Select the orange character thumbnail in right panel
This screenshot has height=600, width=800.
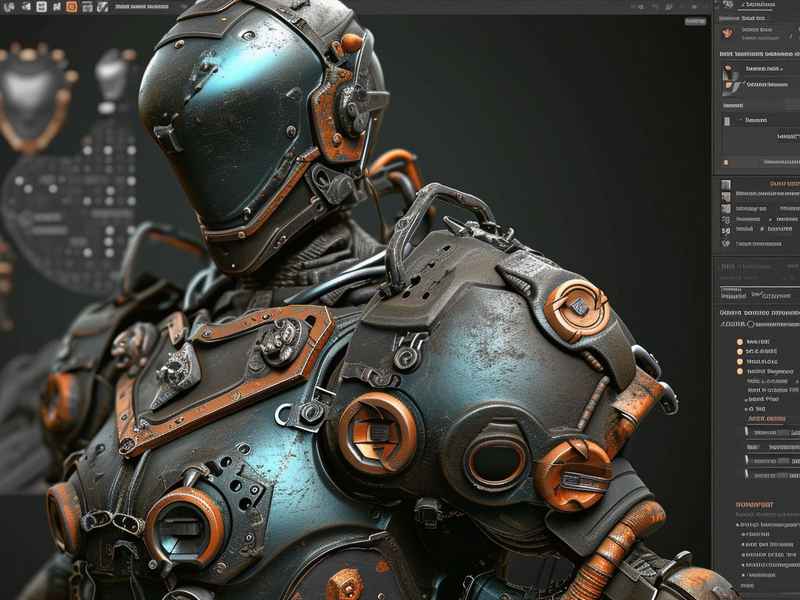728,34
